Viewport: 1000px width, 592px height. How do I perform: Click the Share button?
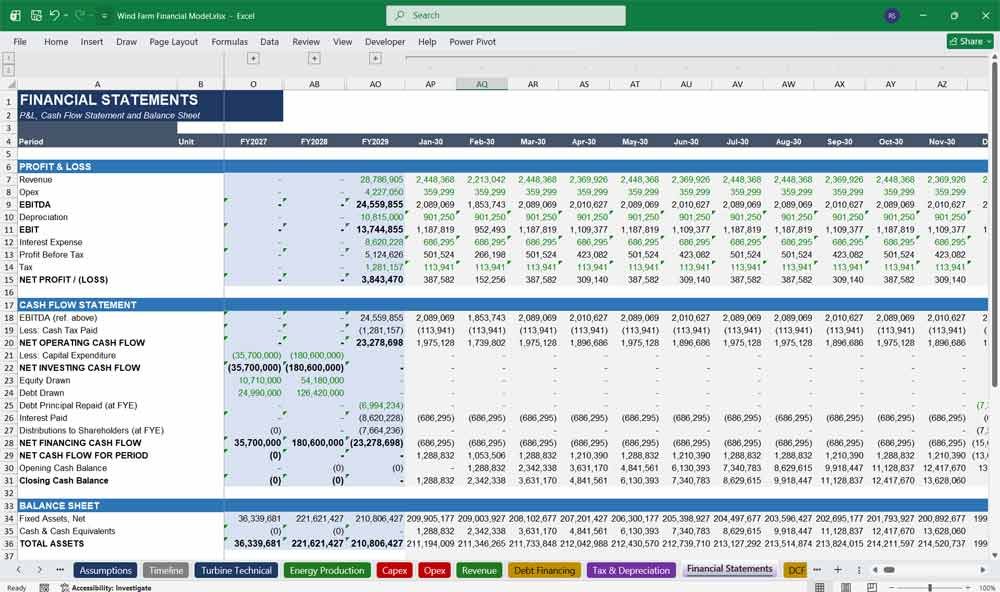click(x=969, y=41)
